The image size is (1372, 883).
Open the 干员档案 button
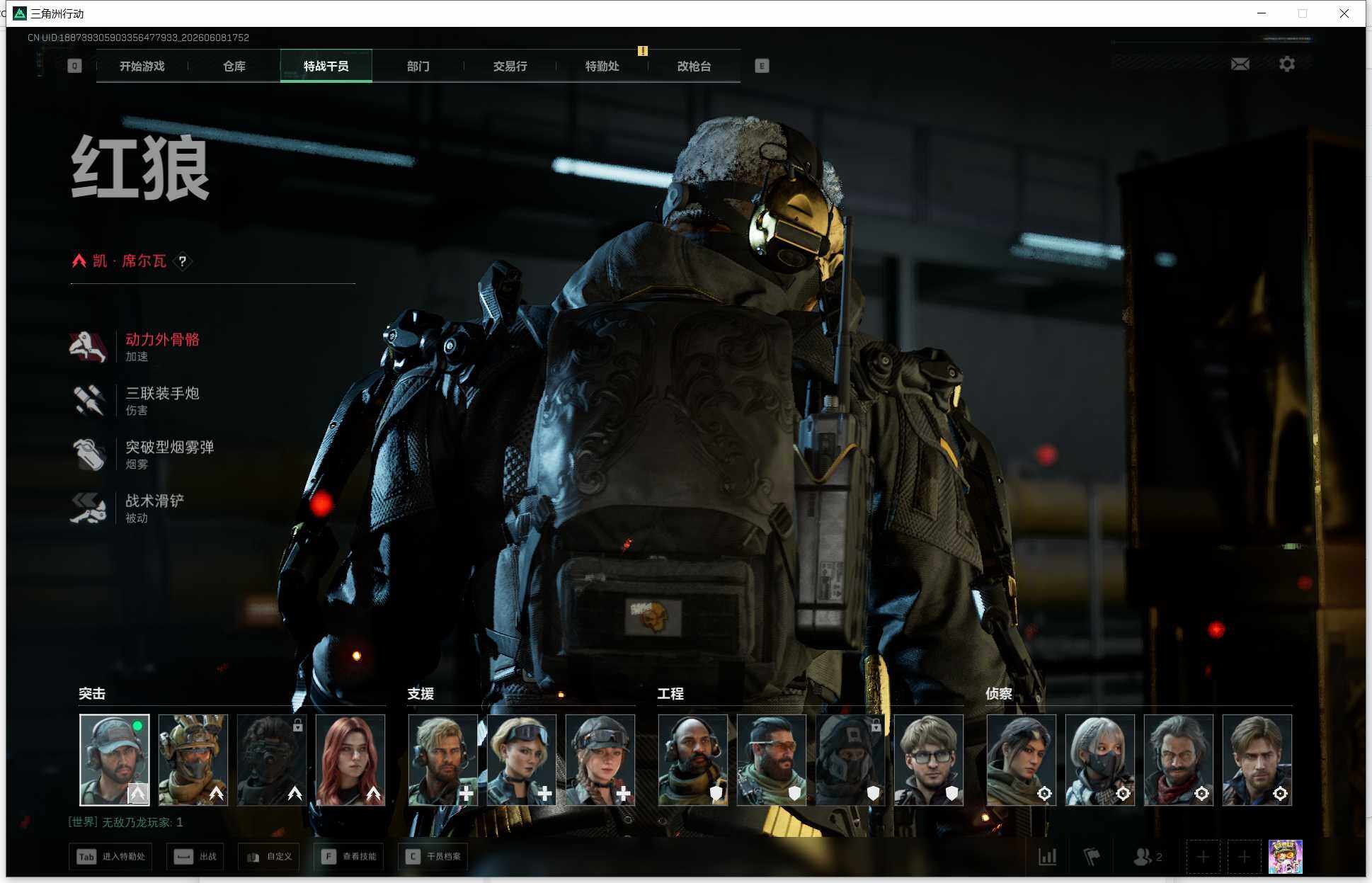coord(433,857)
